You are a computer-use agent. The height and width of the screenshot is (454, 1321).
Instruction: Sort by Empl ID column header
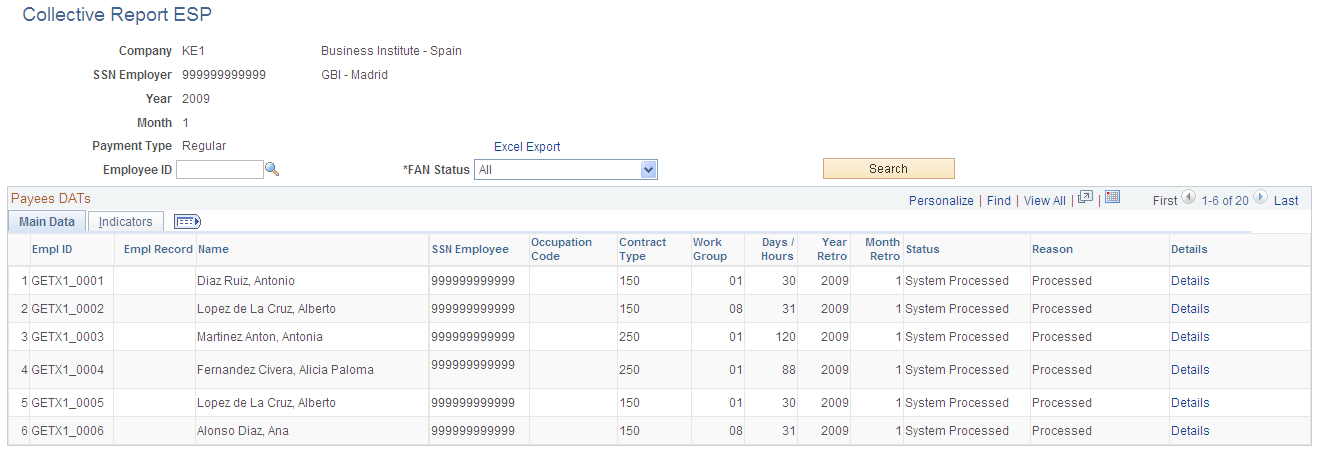52,249
